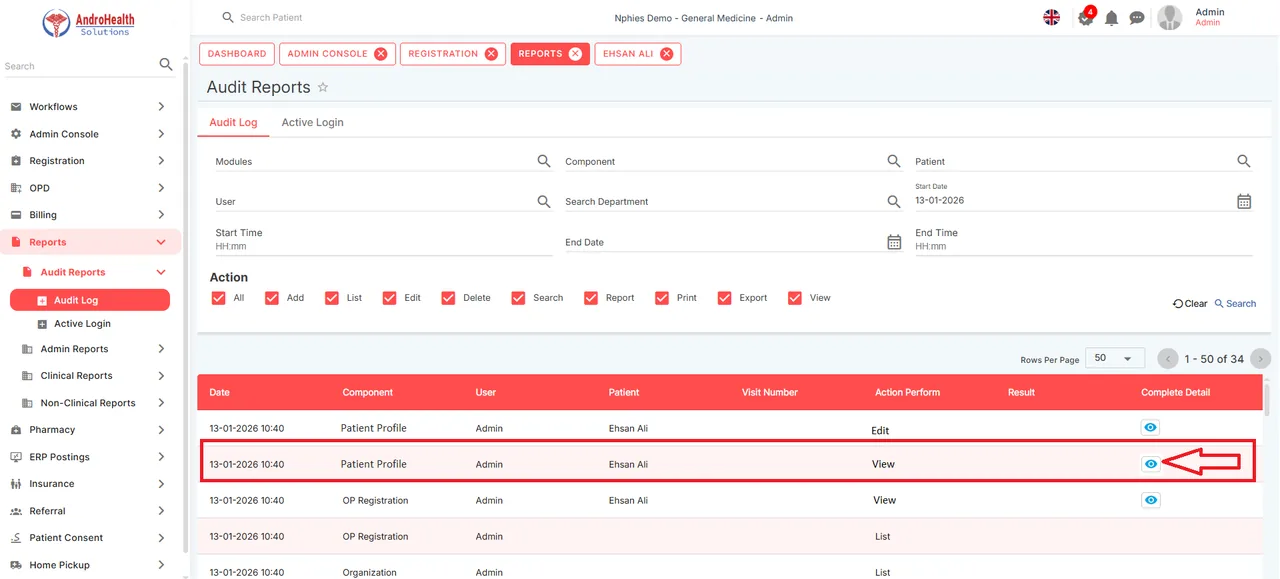Close the Admin Console tab

coord(381,54)
